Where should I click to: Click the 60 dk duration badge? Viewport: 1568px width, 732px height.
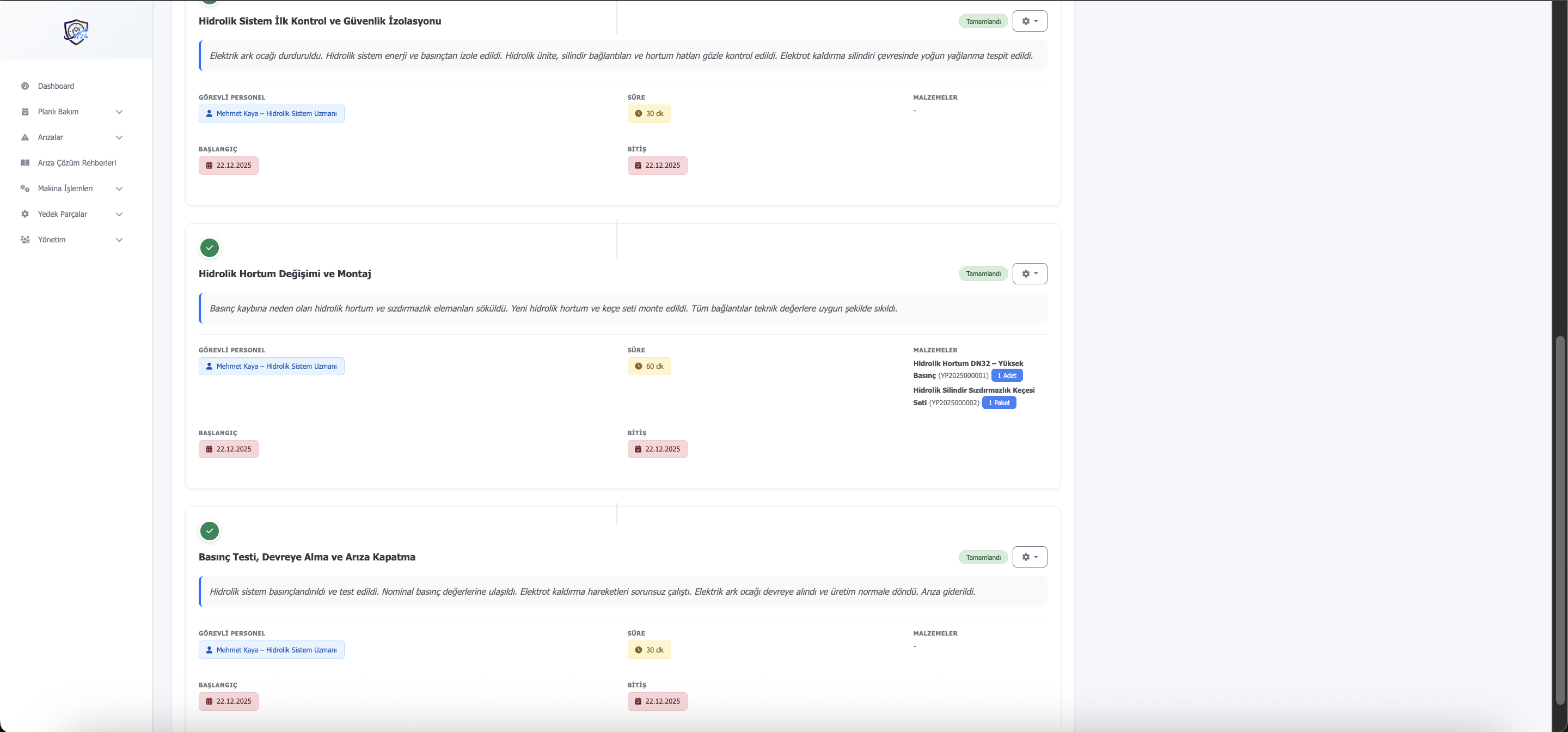pyautogui.click(x=649, y=366)
